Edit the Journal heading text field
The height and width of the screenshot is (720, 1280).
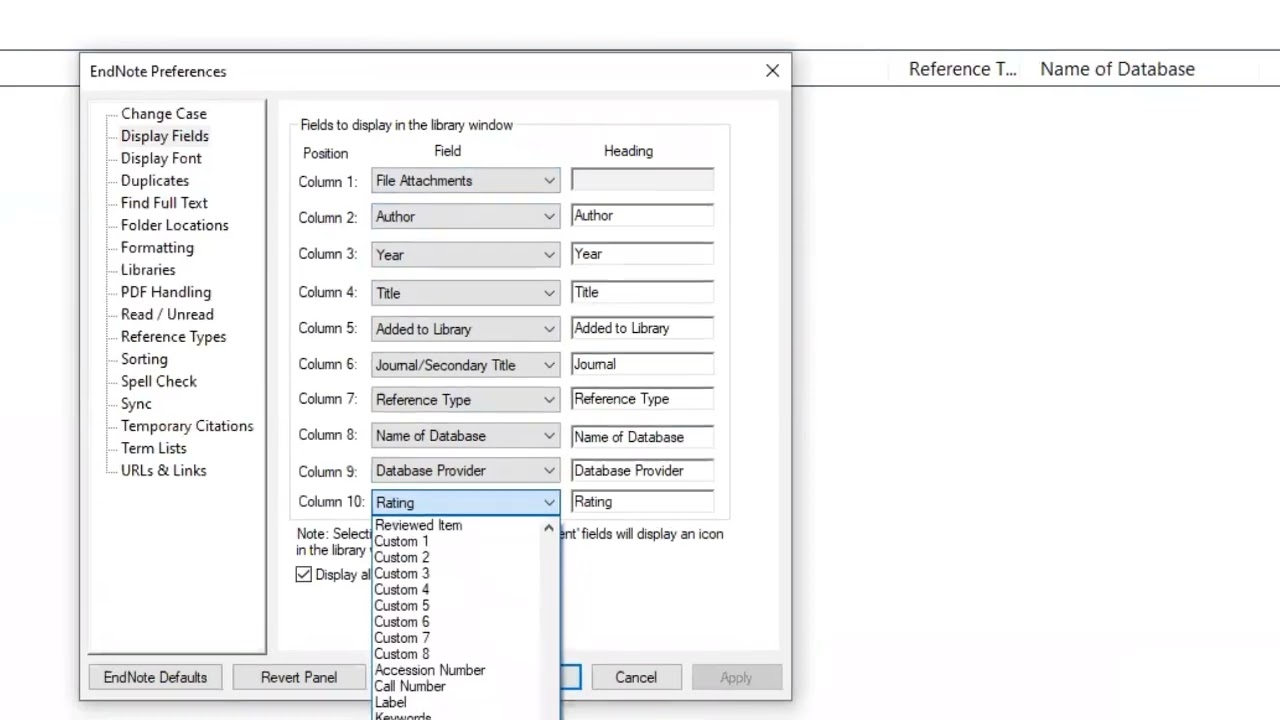coord(642,364)
